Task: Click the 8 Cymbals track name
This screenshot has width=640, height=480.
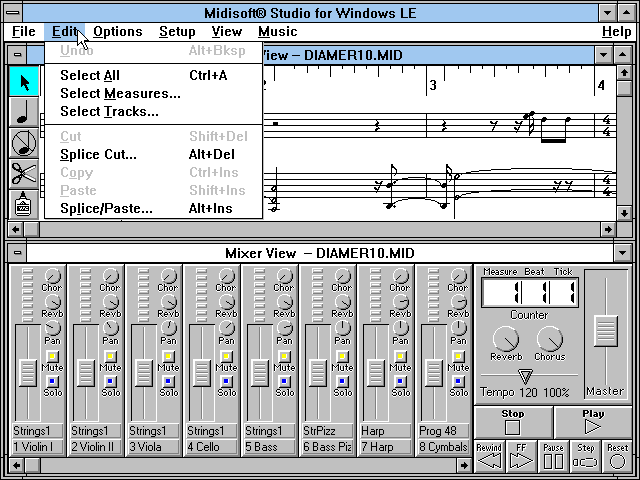Action: (443, 447)
